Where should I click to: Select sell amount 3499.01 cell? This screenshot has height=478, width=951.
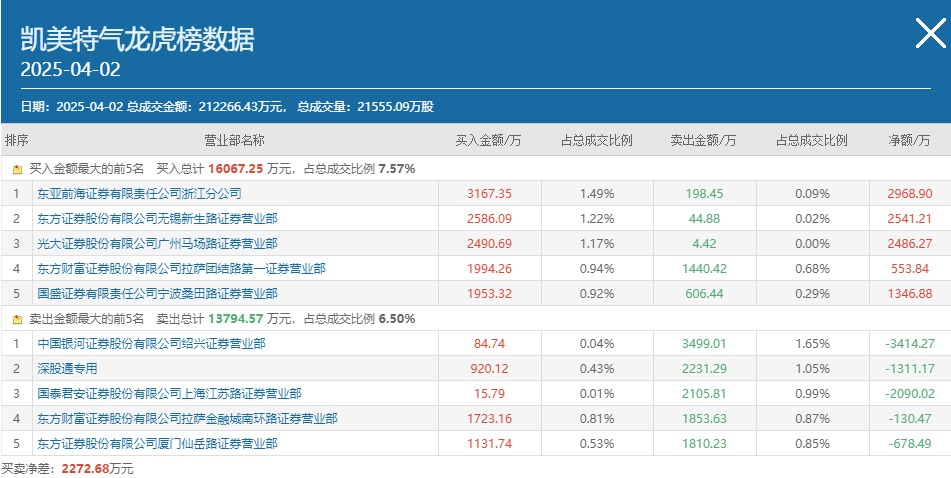coord(705,343)
